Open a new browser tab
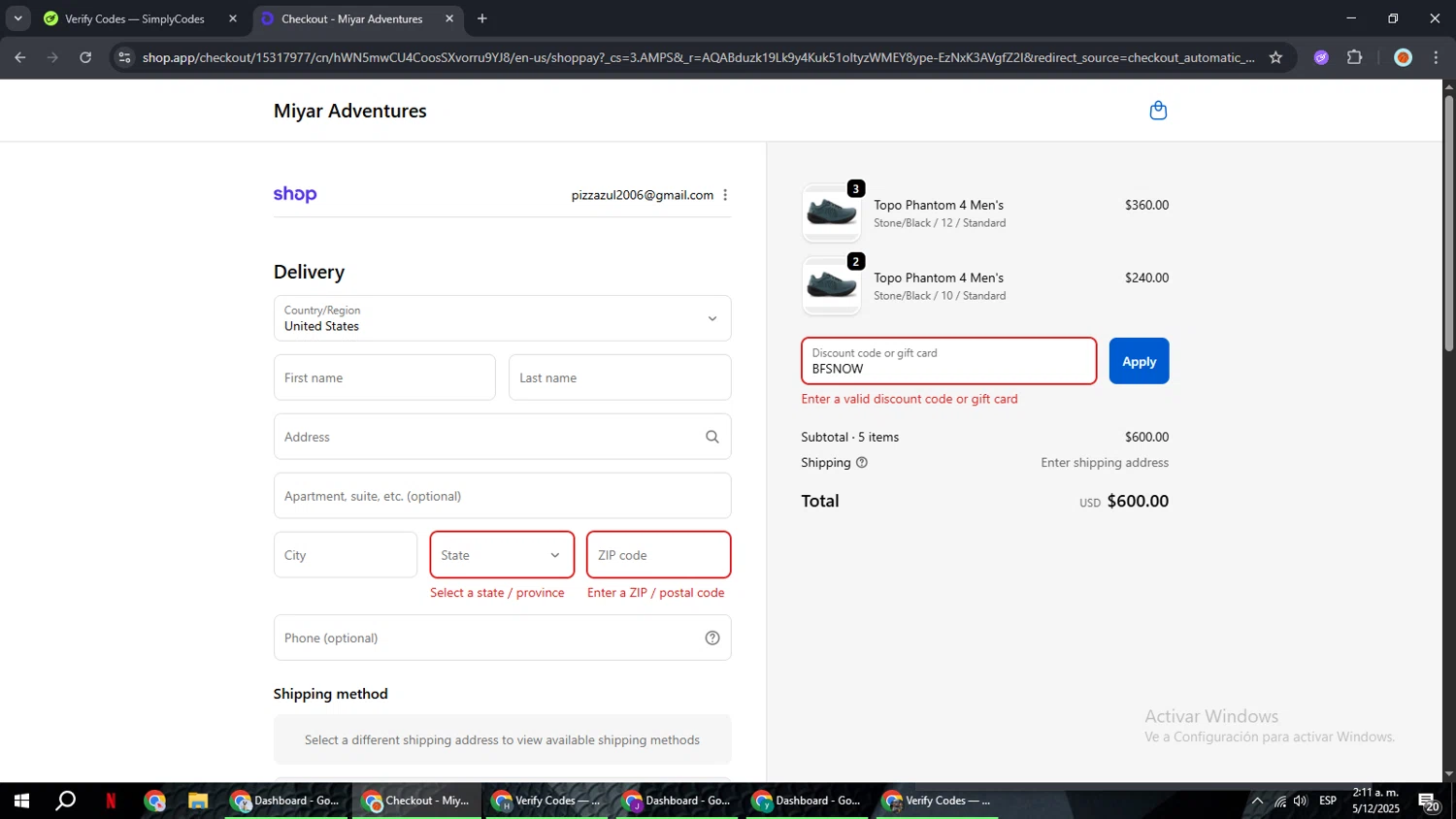This screenshot has width=1456, height=819. (482, 18)
